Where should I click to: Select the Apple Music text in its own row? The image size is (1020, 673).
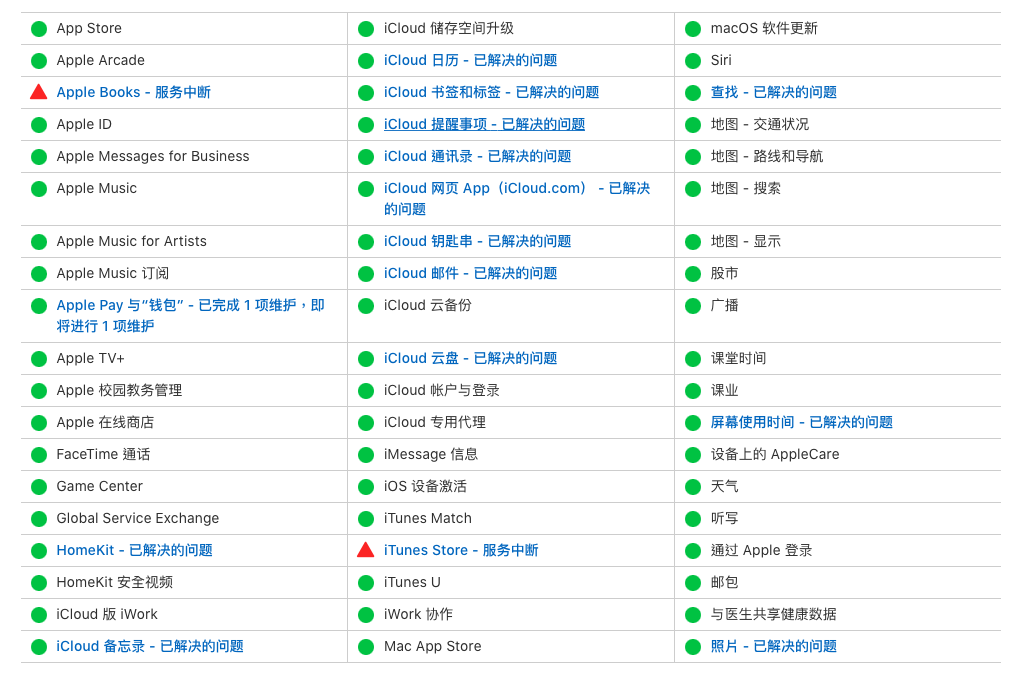click(97, 188)
